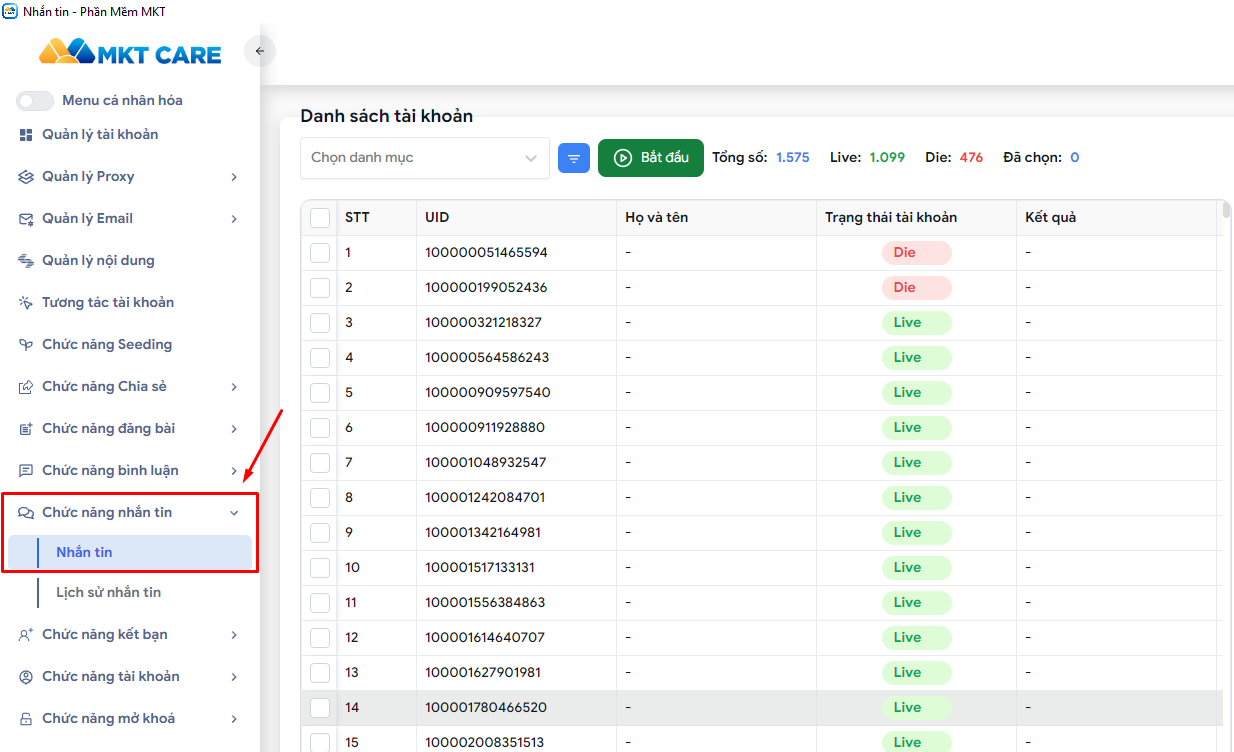1234x752 pixels.
Task: Check the box for UID 100000199052436
Action: 320,288
